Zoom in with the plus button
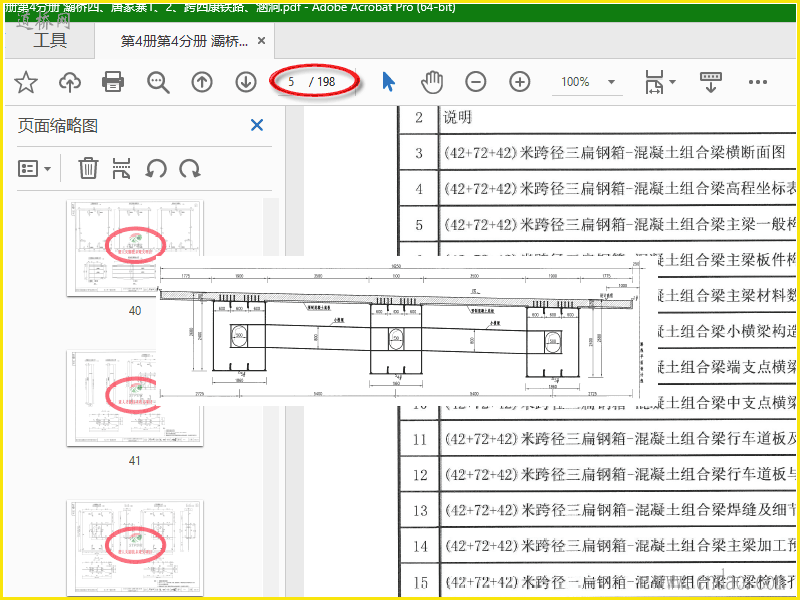 click(x=519, y=82)
